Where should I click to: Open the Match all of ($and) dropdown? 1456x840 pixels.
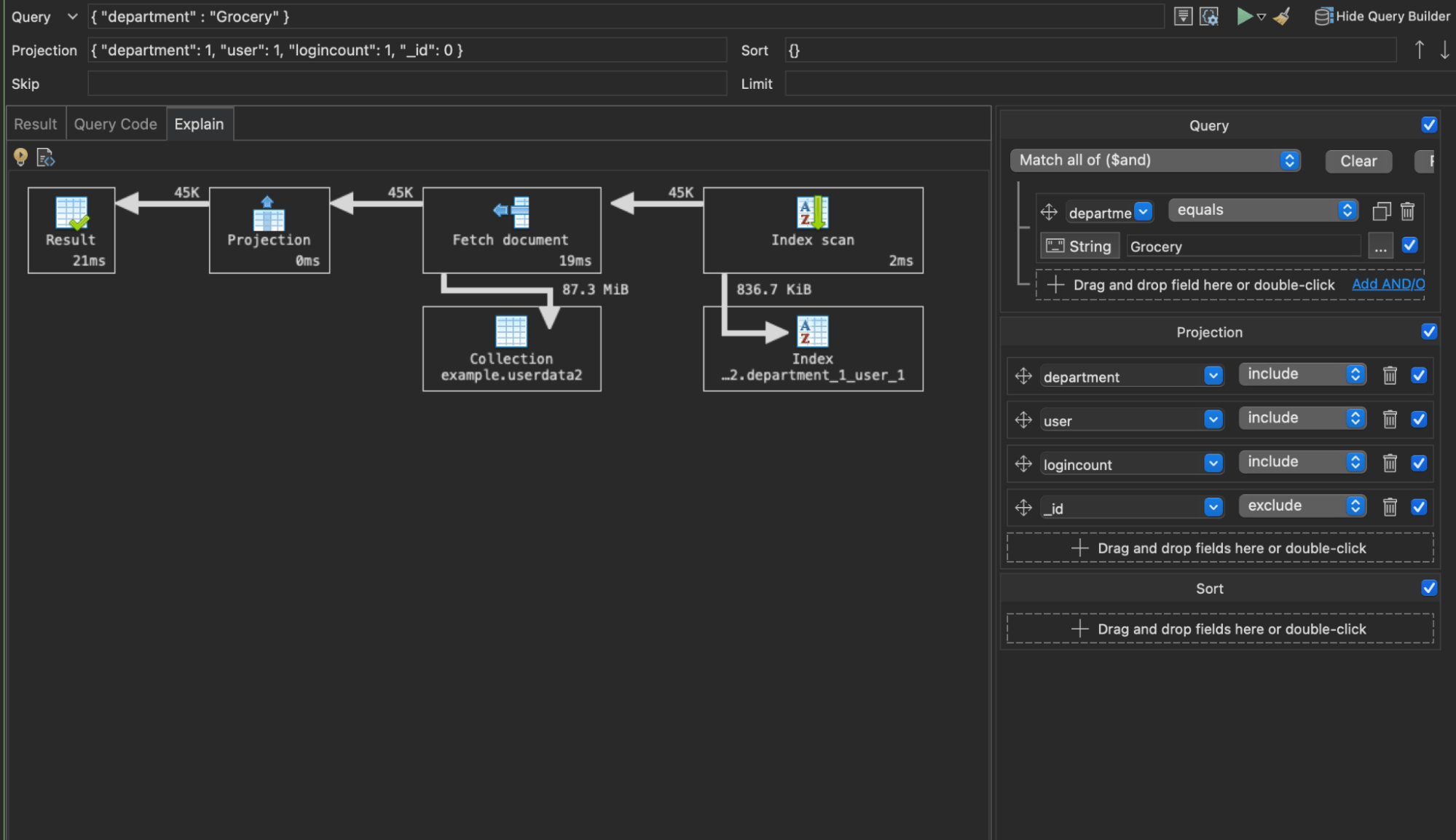coord(1289,160)
